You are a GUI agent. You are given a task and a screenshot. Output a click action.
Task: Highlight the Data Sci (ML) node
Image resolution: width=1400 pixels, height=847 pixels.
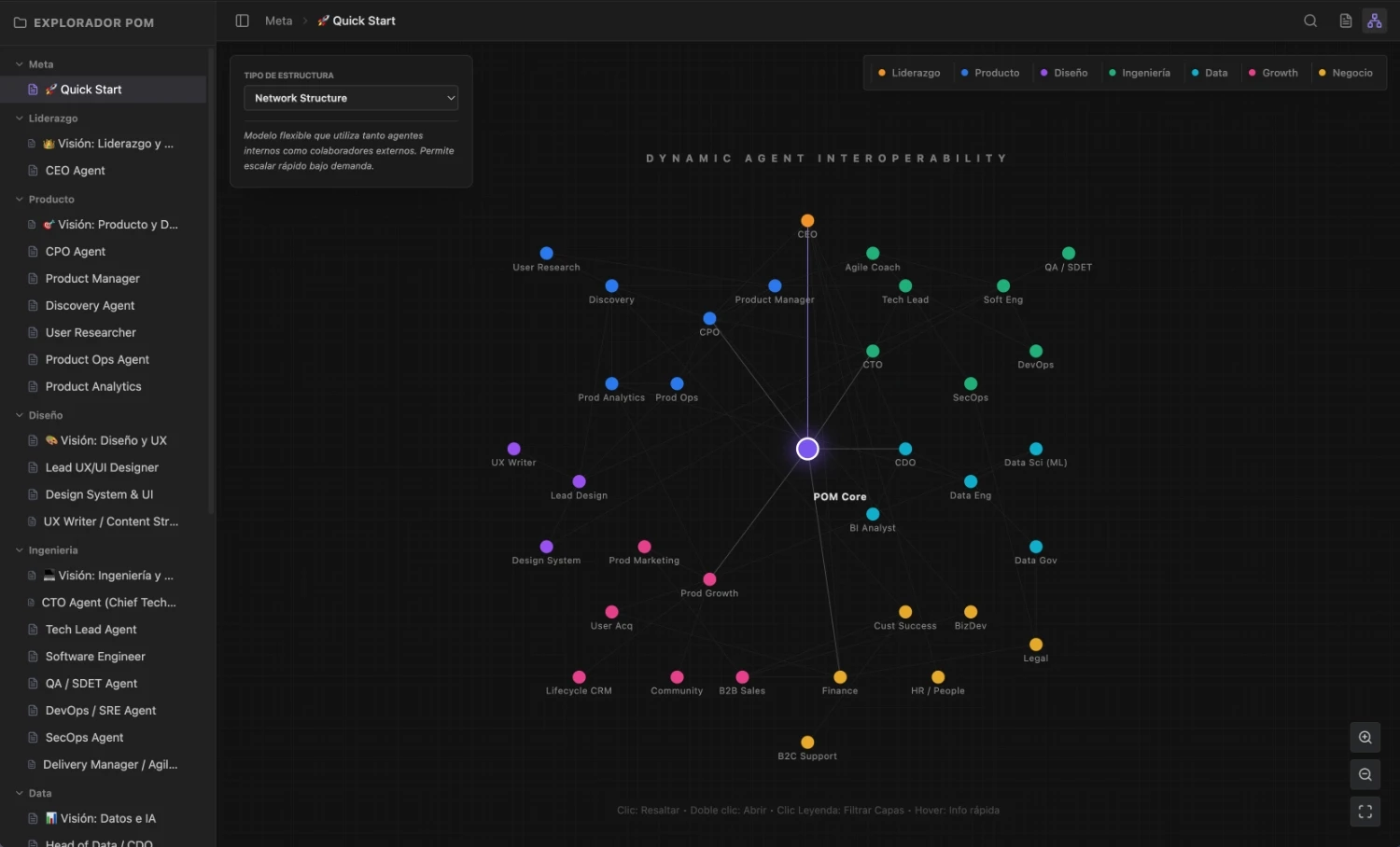1036,449
